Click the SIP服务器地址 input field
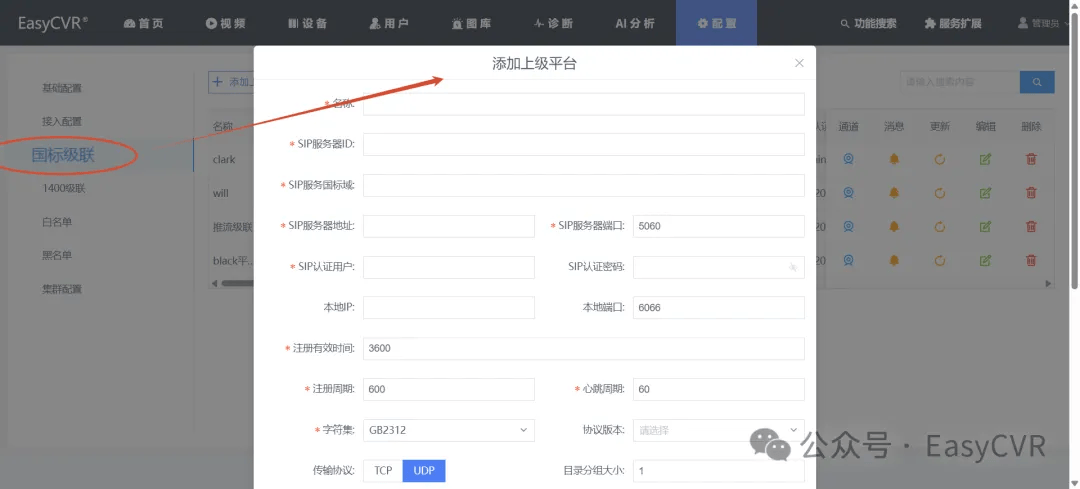This screenshot has width=1080, height=489. (449, 226)
